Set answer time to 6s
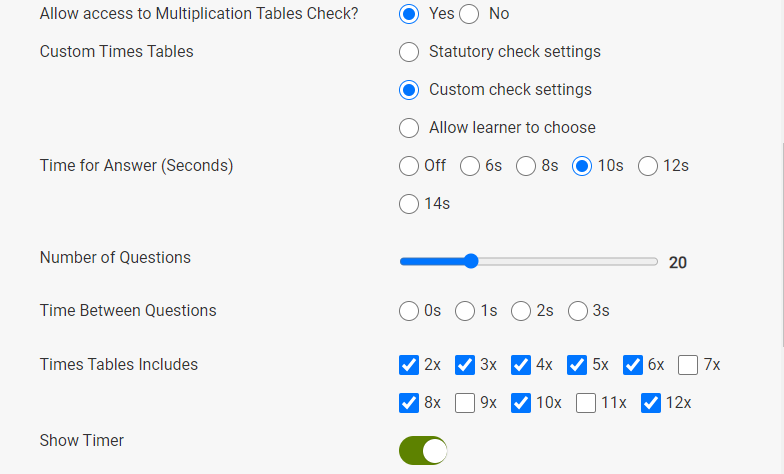The height and width of the screenshot is (474, 784). 470,166
